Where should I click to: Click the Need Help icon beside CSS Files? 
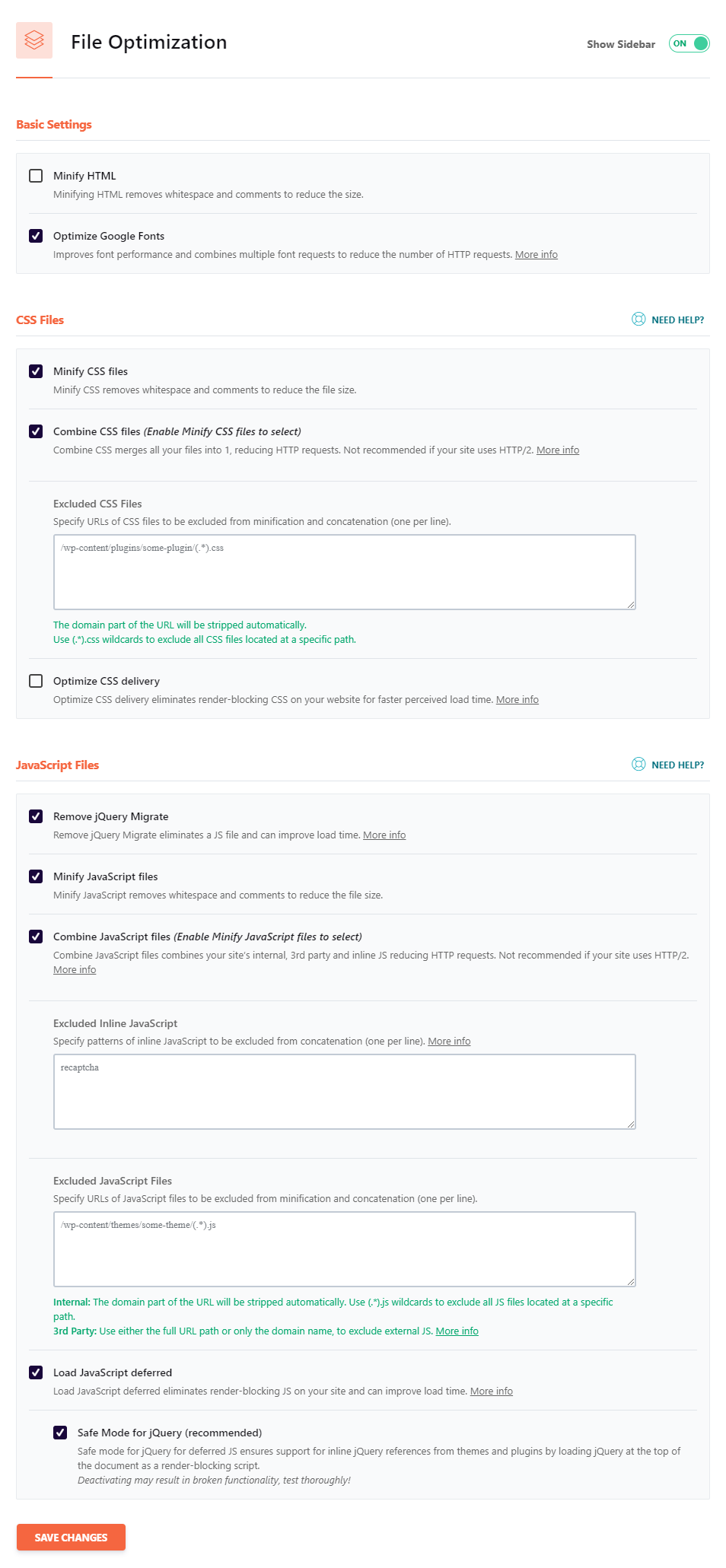point(638,320)
